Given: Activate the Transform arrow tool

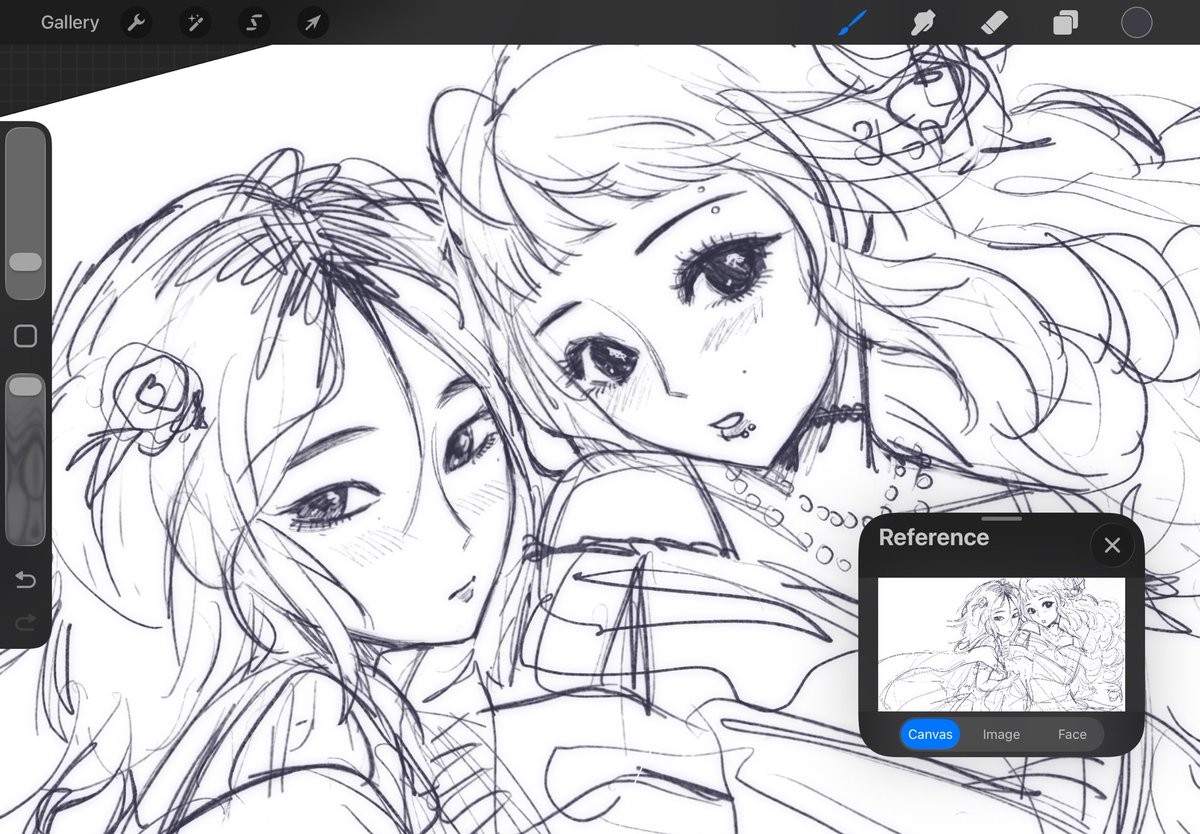Looking at the screenshot, I should click(x=313, y=22).
